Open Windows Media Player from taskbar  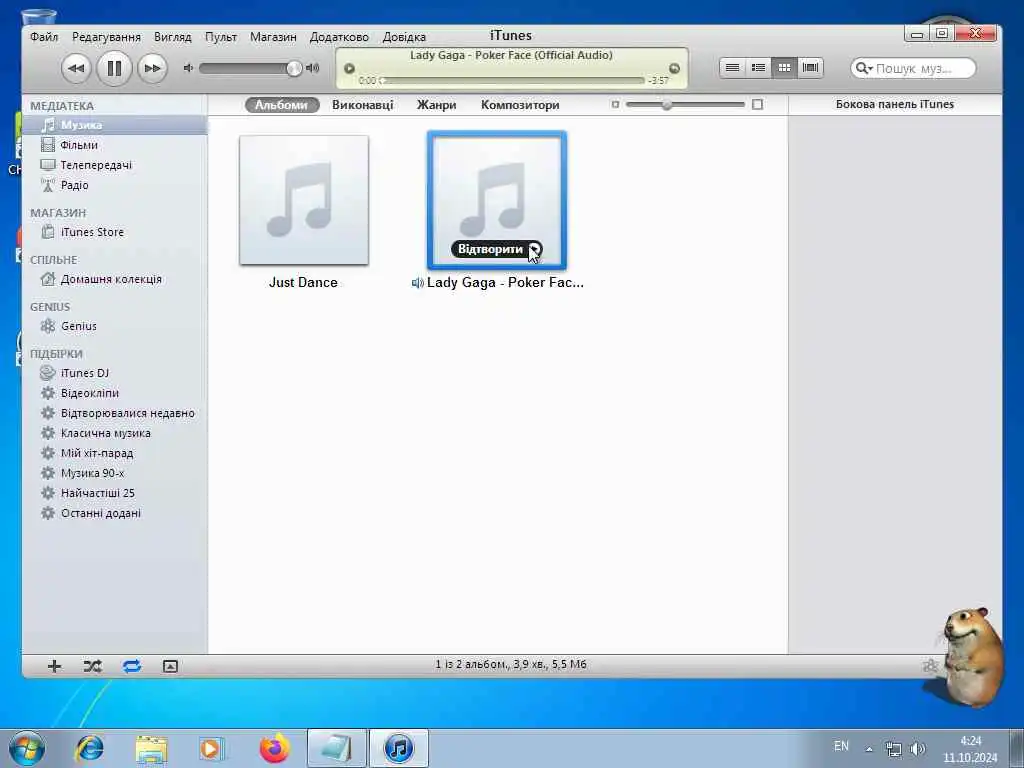coord(211,748)
